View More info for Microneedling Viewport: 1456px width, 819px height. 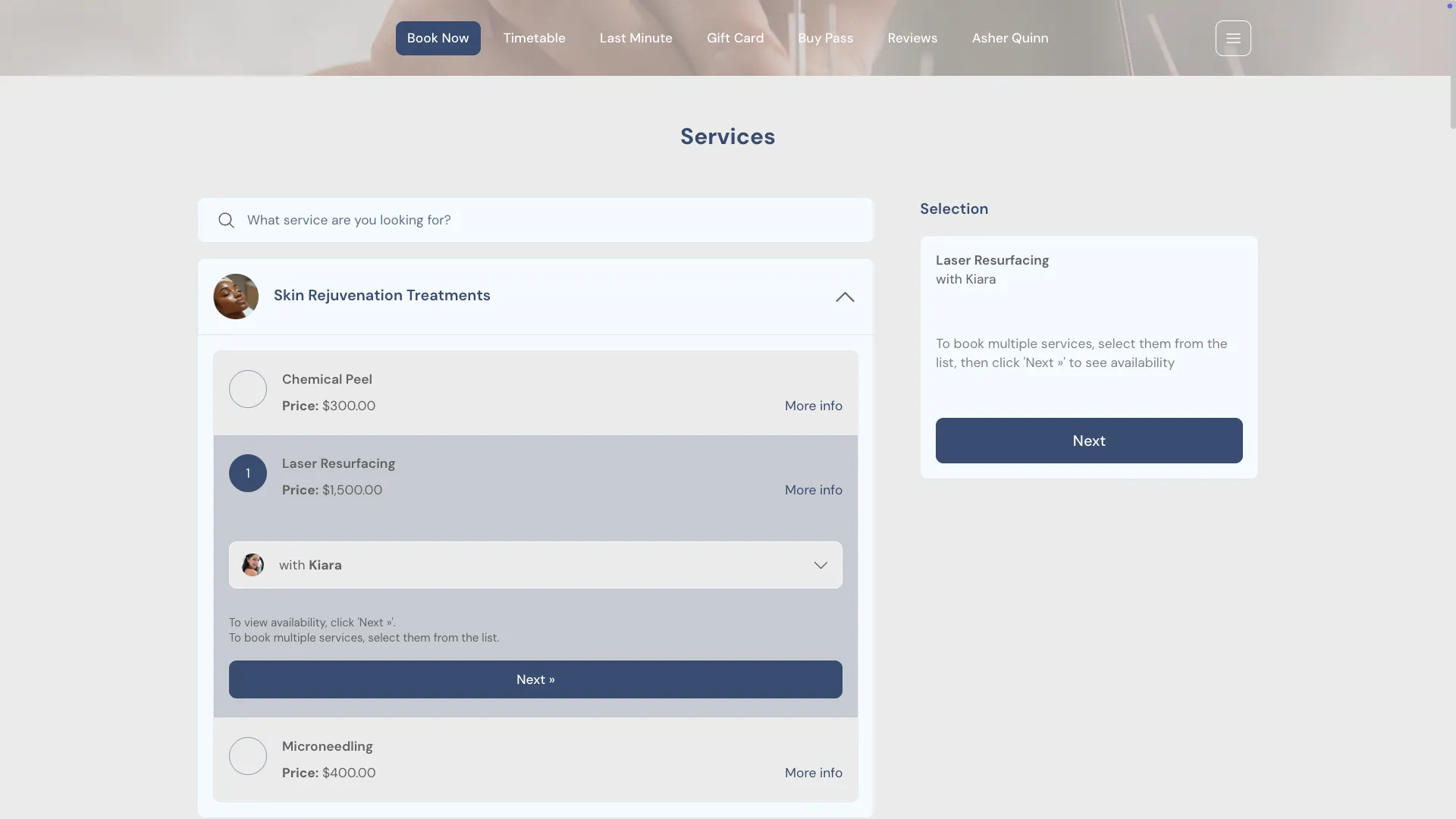point(813,773)
